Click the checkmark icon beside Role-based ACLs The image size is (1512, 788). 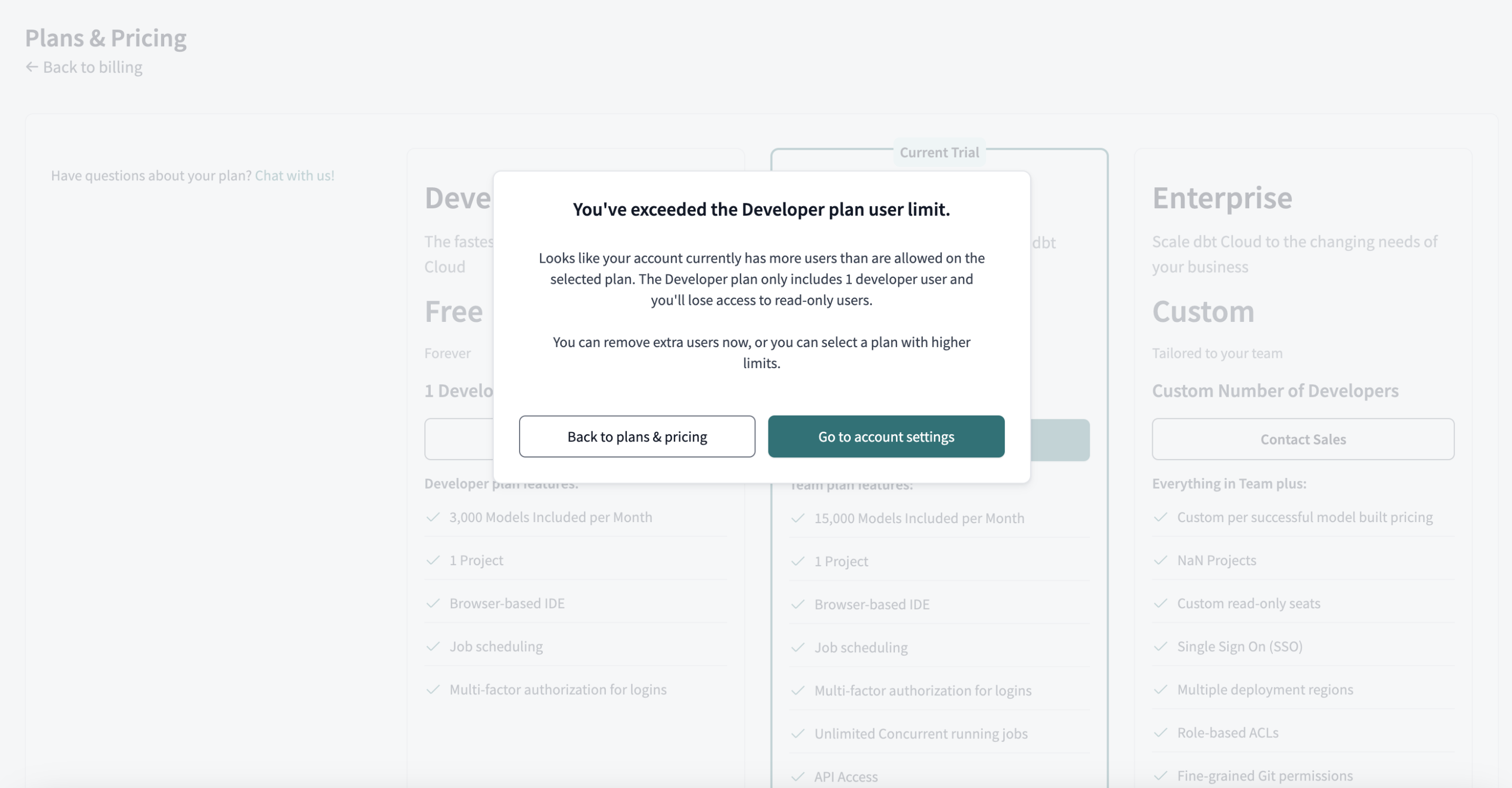pos(1160,732)
